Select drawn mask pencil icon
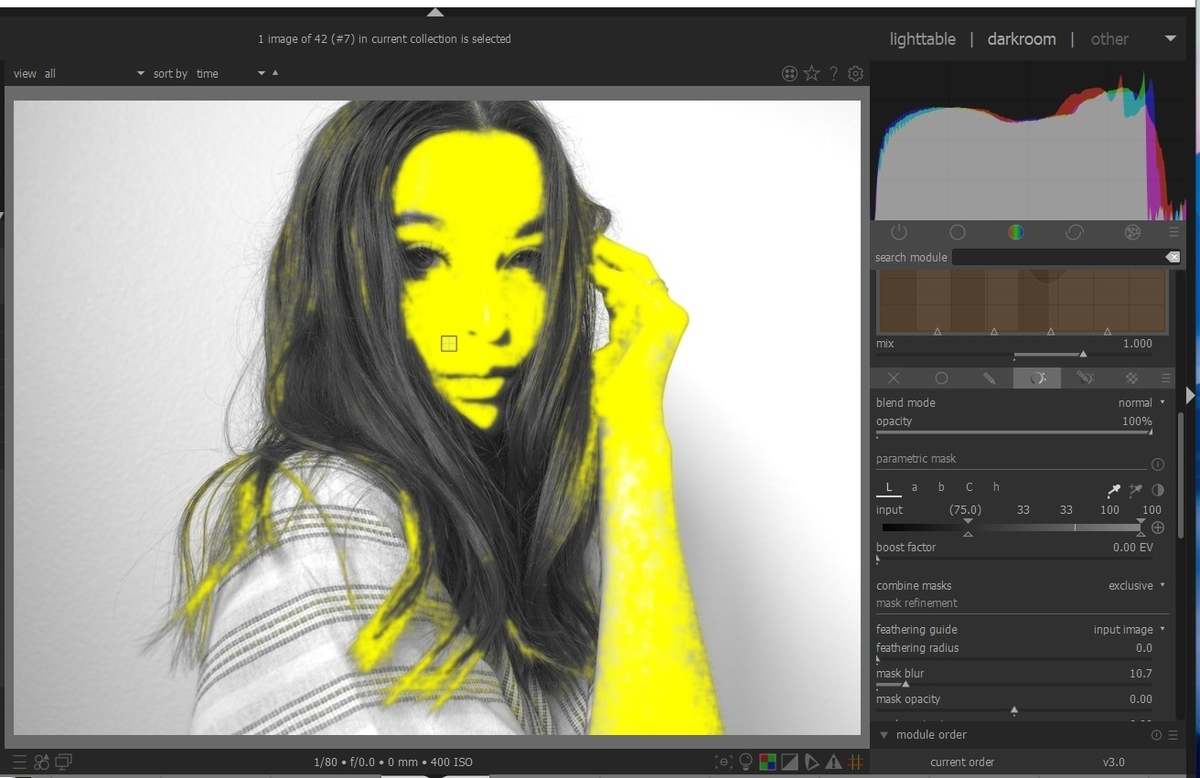This screenshot has height=778, width=1200. (989, 378)
